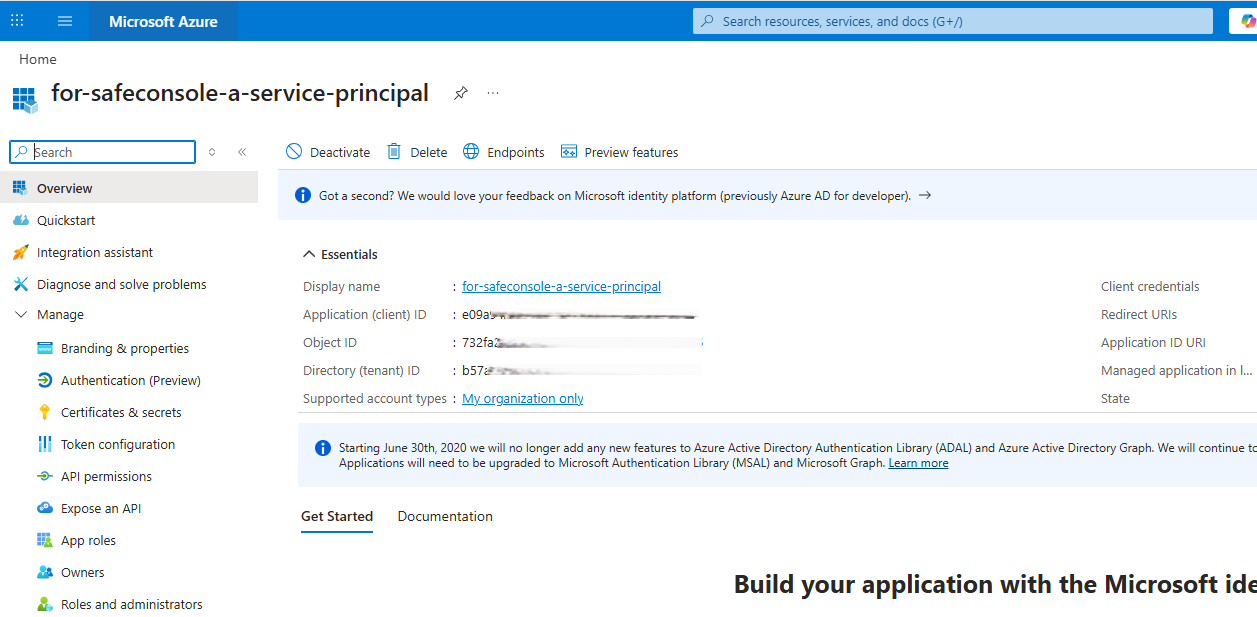This screenshot has width=1257, height=617.
Task: Collapse the Manage section chevron
Action: coord(20,314)
